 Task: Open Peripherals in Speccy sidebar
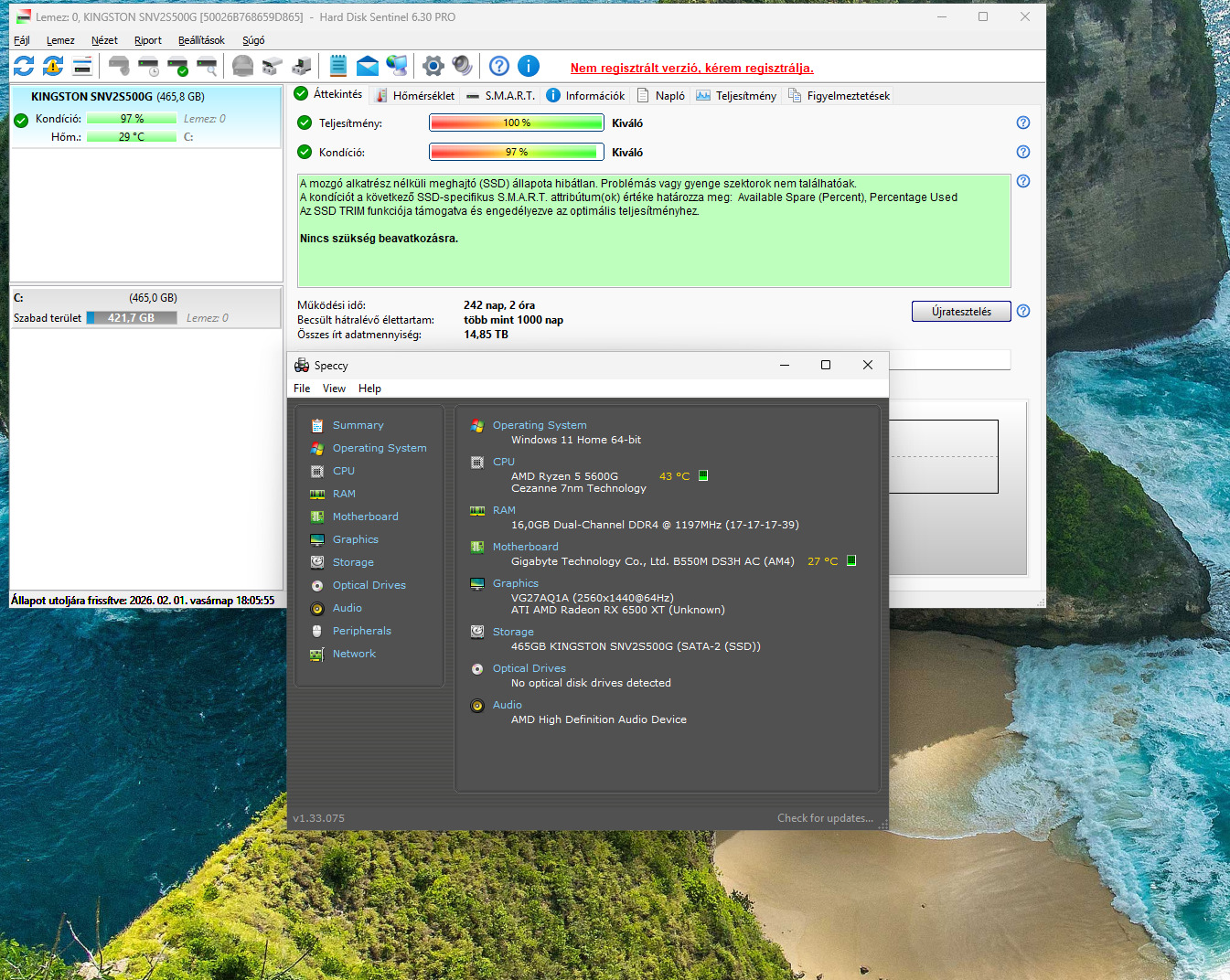361,631
